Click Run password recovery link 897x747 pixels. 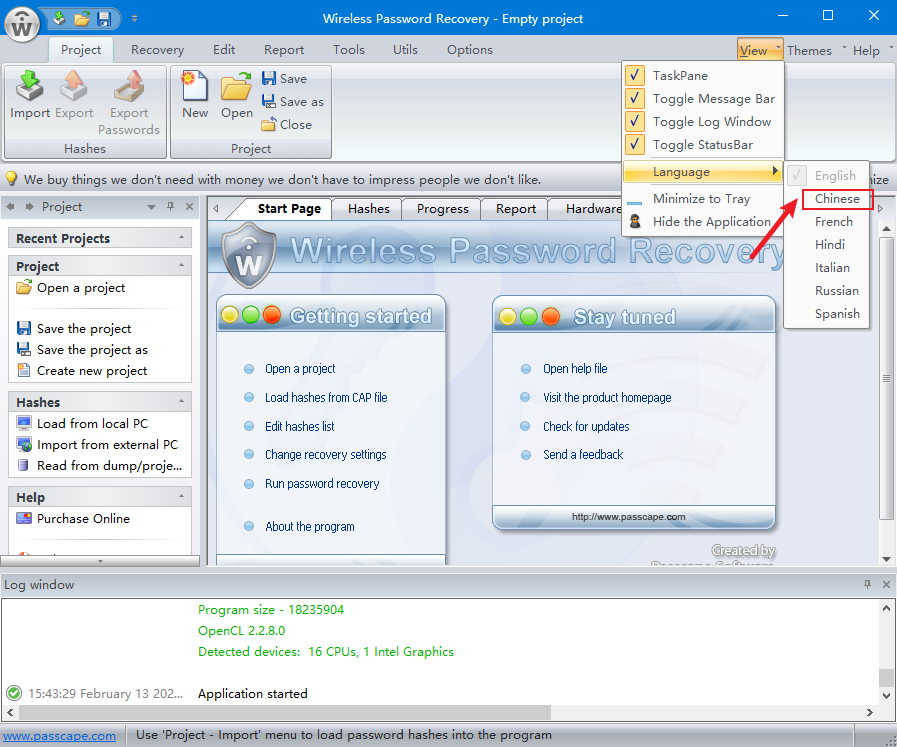pos(322,484)
